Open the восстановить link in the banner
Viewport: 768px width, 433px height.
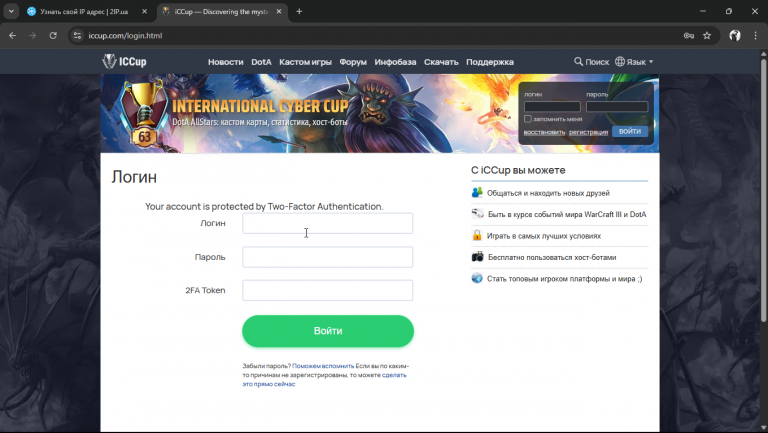tap(544, 132)
